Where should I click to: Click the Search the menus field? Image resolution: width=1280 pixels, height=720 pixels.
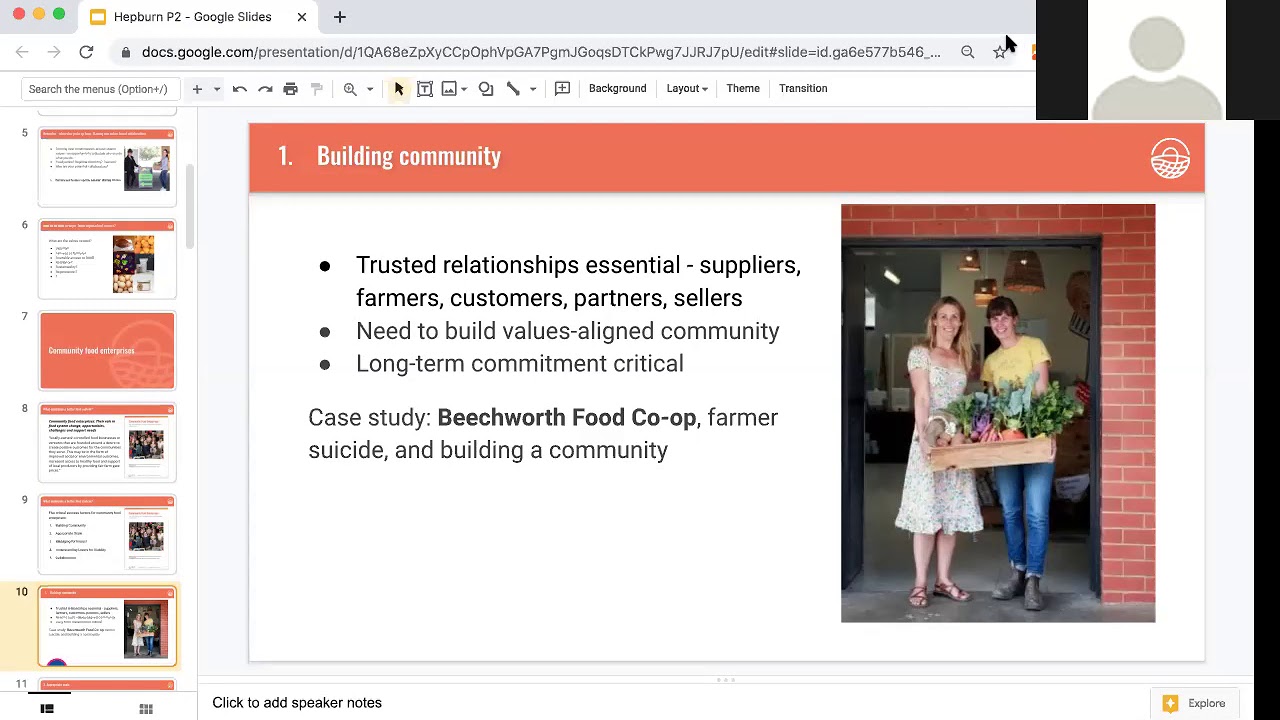[100, 89]
